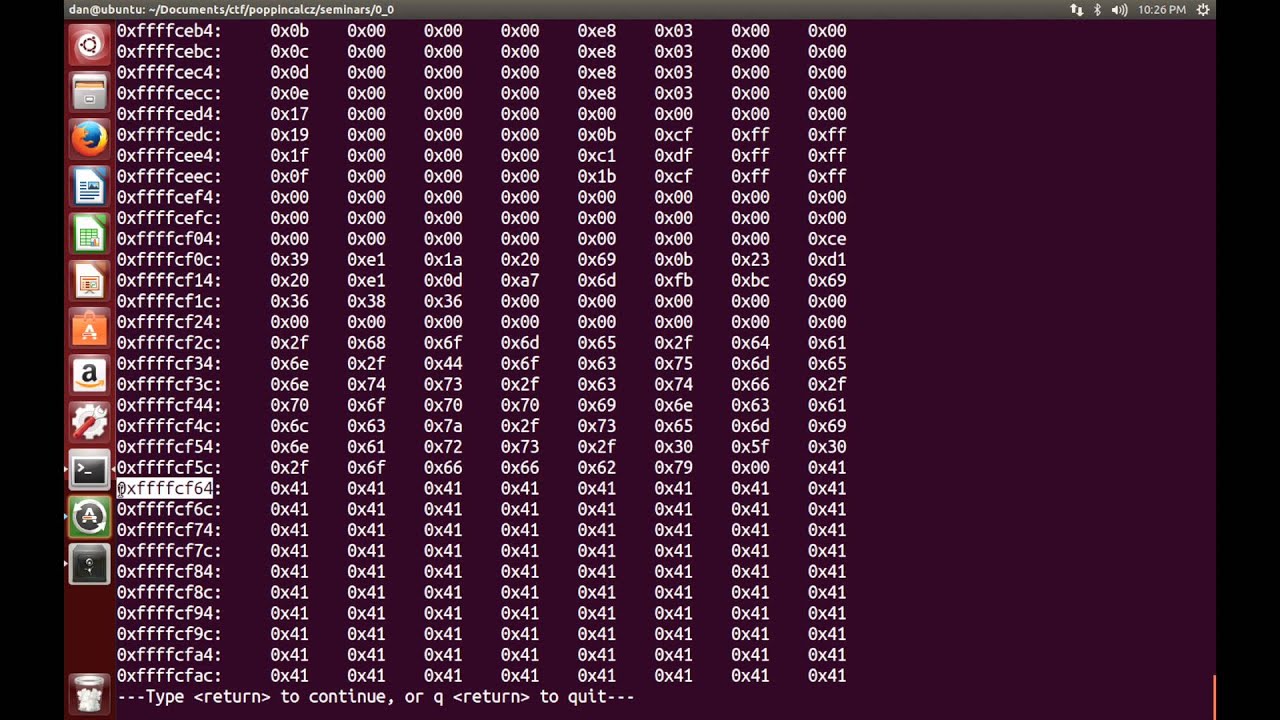1280x720 pixels.
Task: Click the terminal scrollbar handle
Action: click(x=1213, y=698)
